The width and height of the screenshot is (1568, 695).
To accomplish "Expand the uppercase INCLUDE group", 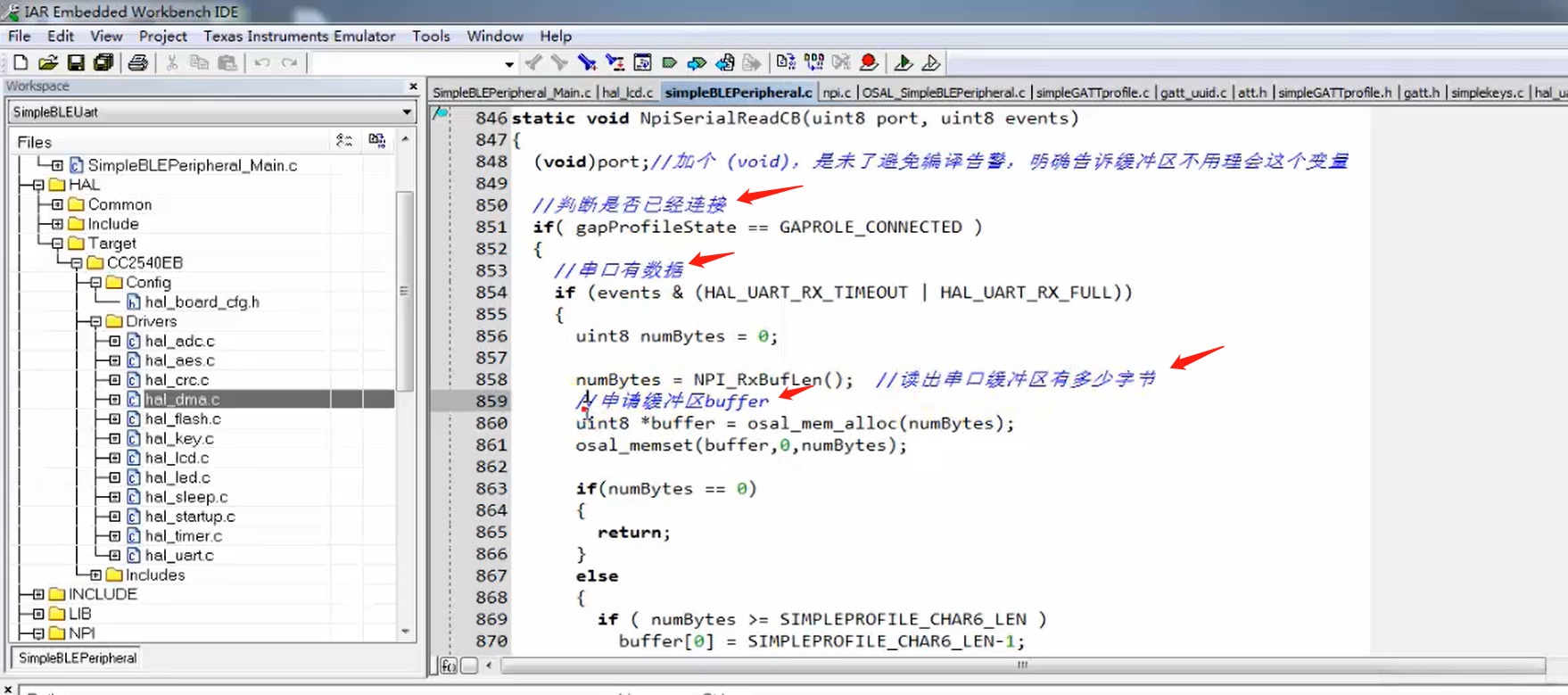I will pos(38,594).
